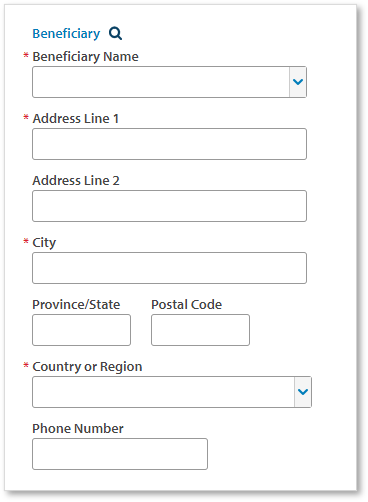
Task: Click the Postal Code label text
Action: click(187, 305)
